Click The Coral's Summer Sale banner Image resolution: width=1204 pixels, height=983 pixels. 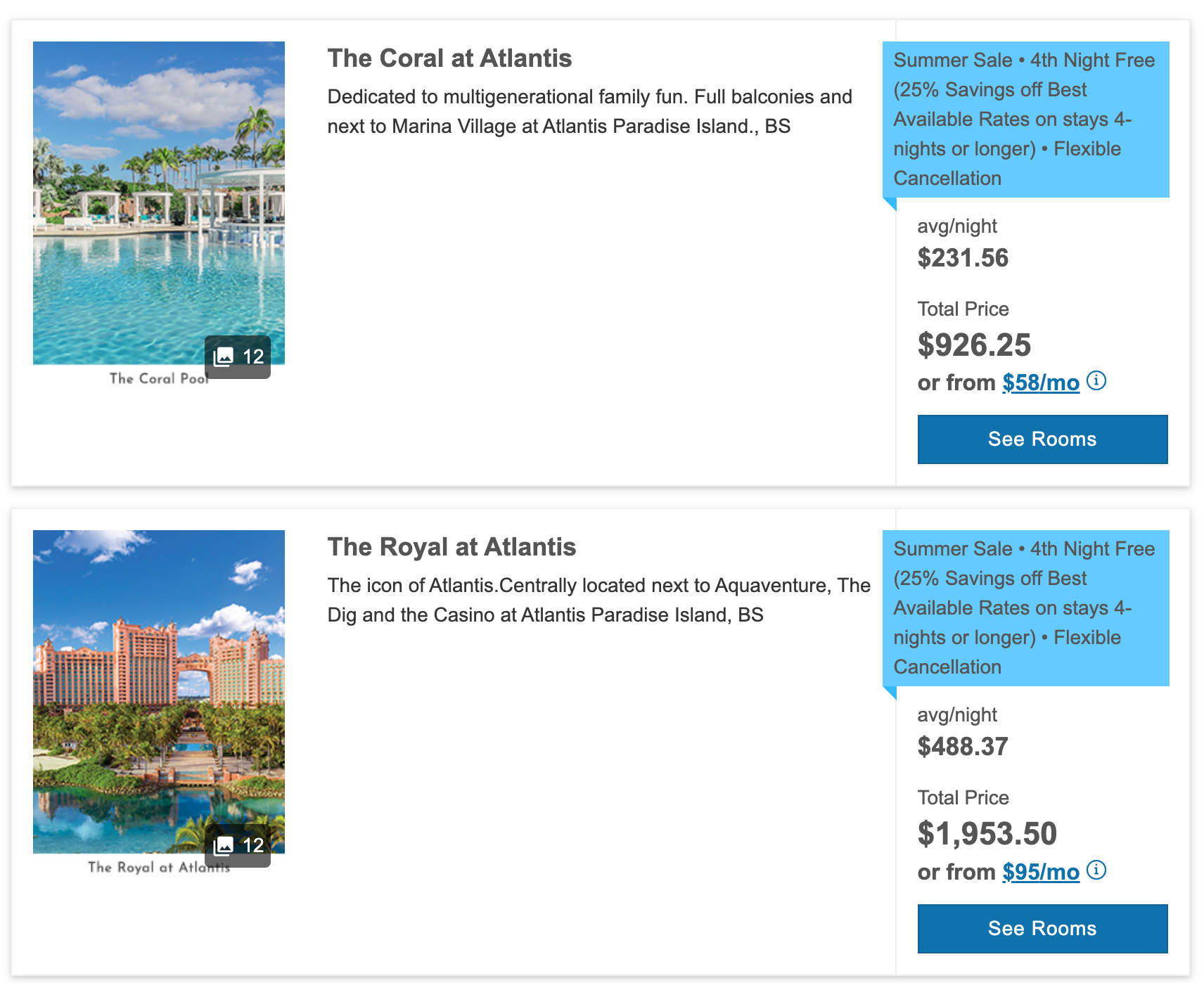click(1025, 120)
